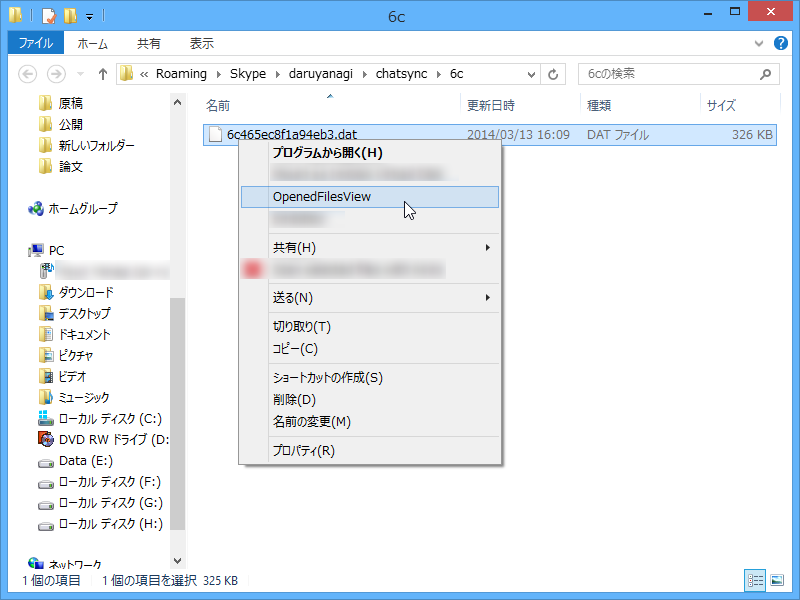The height and width of the screenshot is (600, 800).
Task: Open the ファイル ribbon tab
Action: coord(36,43)
